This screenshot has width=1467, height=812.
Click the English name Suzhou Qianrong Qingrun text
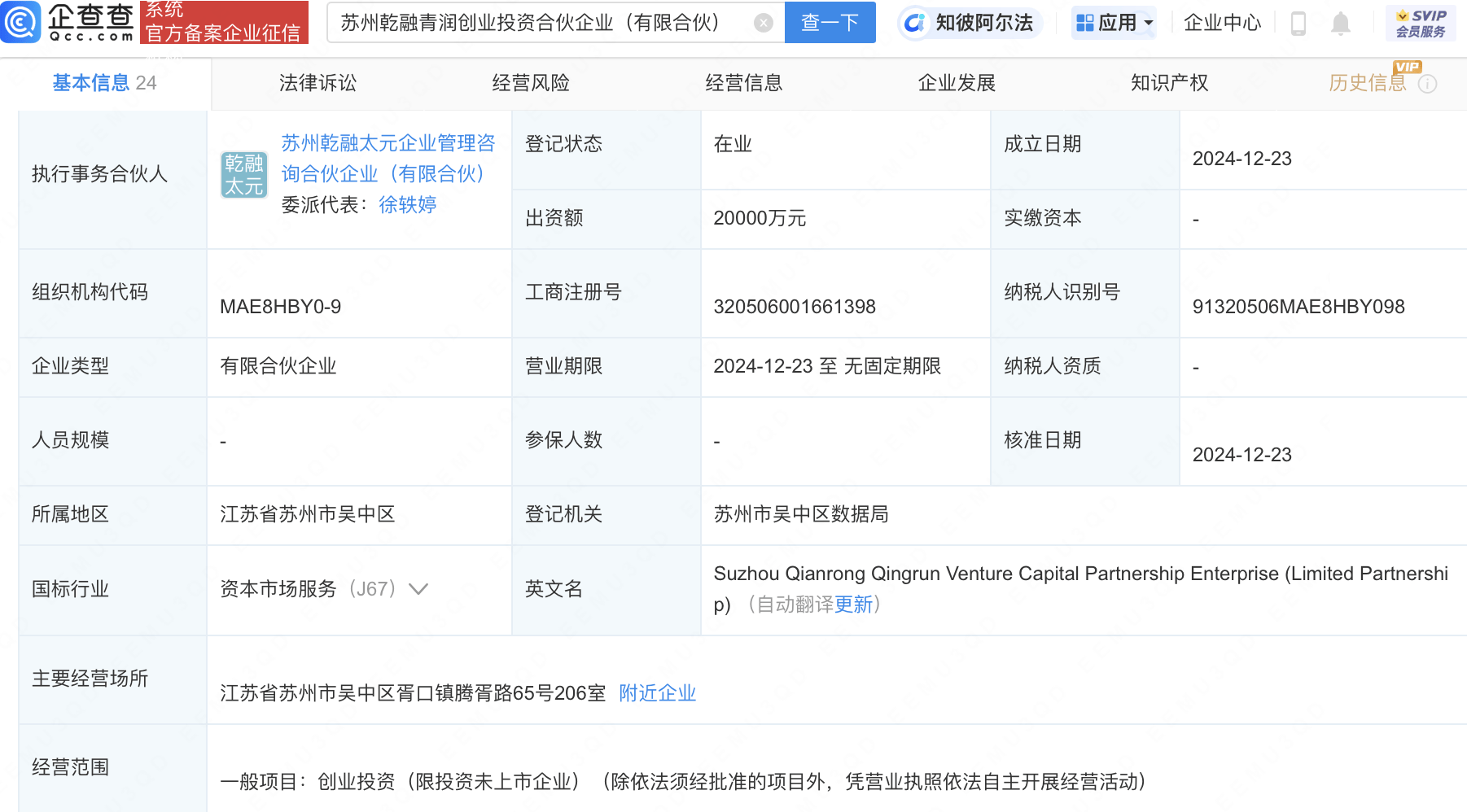1081,589
